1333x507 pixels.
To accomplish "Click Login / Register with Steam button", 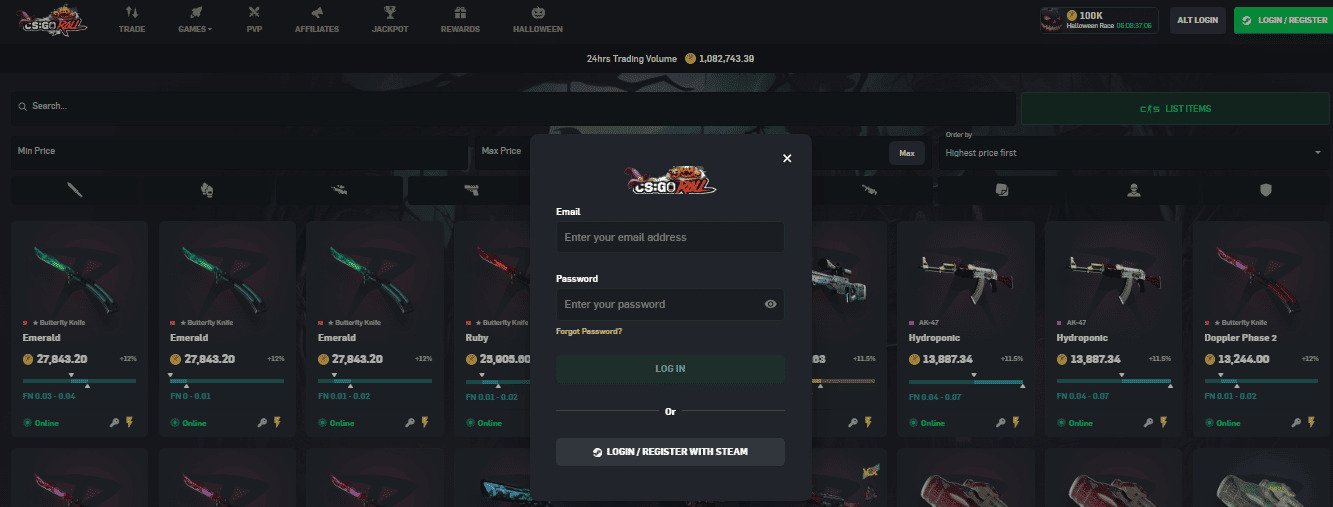I will click(x=670, y=452).
